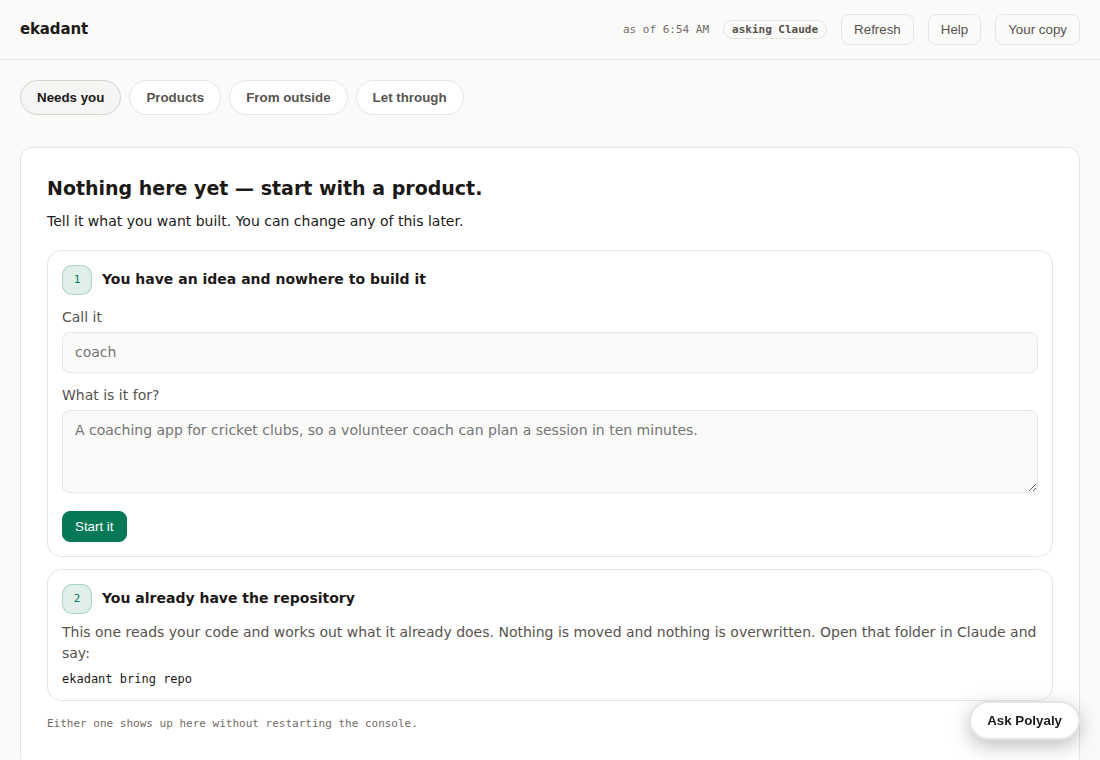
Task: Open the Ask Polyaly chat button
Action: (1024, 721)
